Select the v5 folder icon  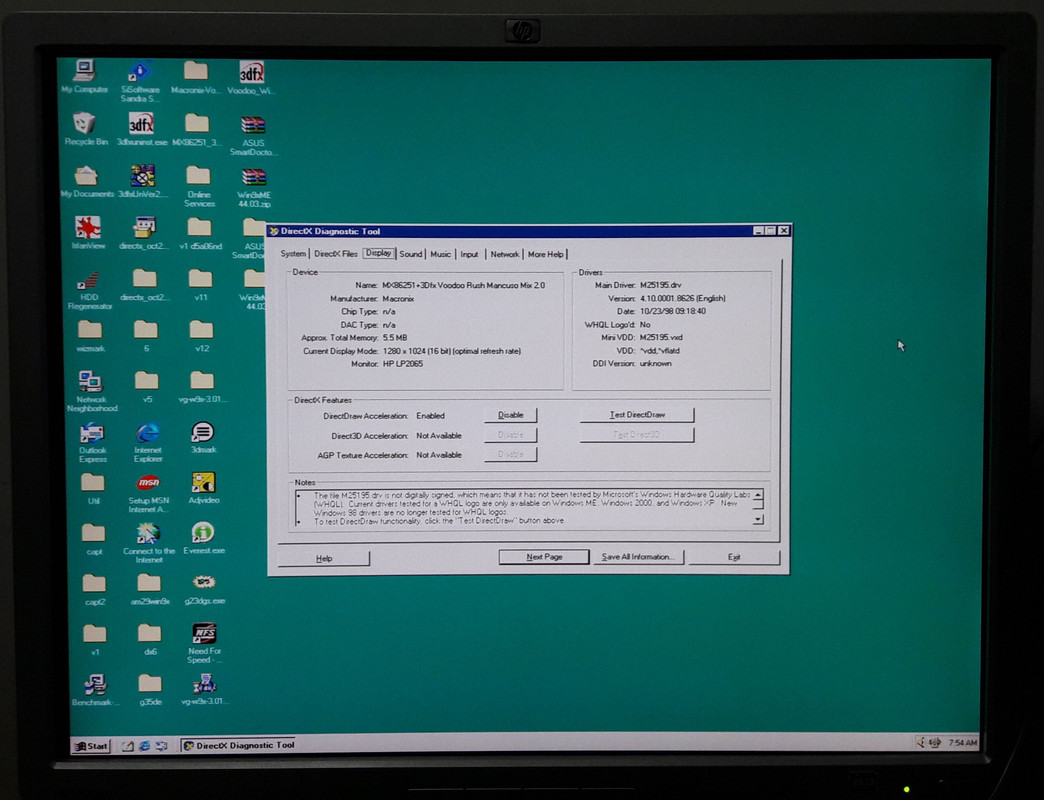146,387
